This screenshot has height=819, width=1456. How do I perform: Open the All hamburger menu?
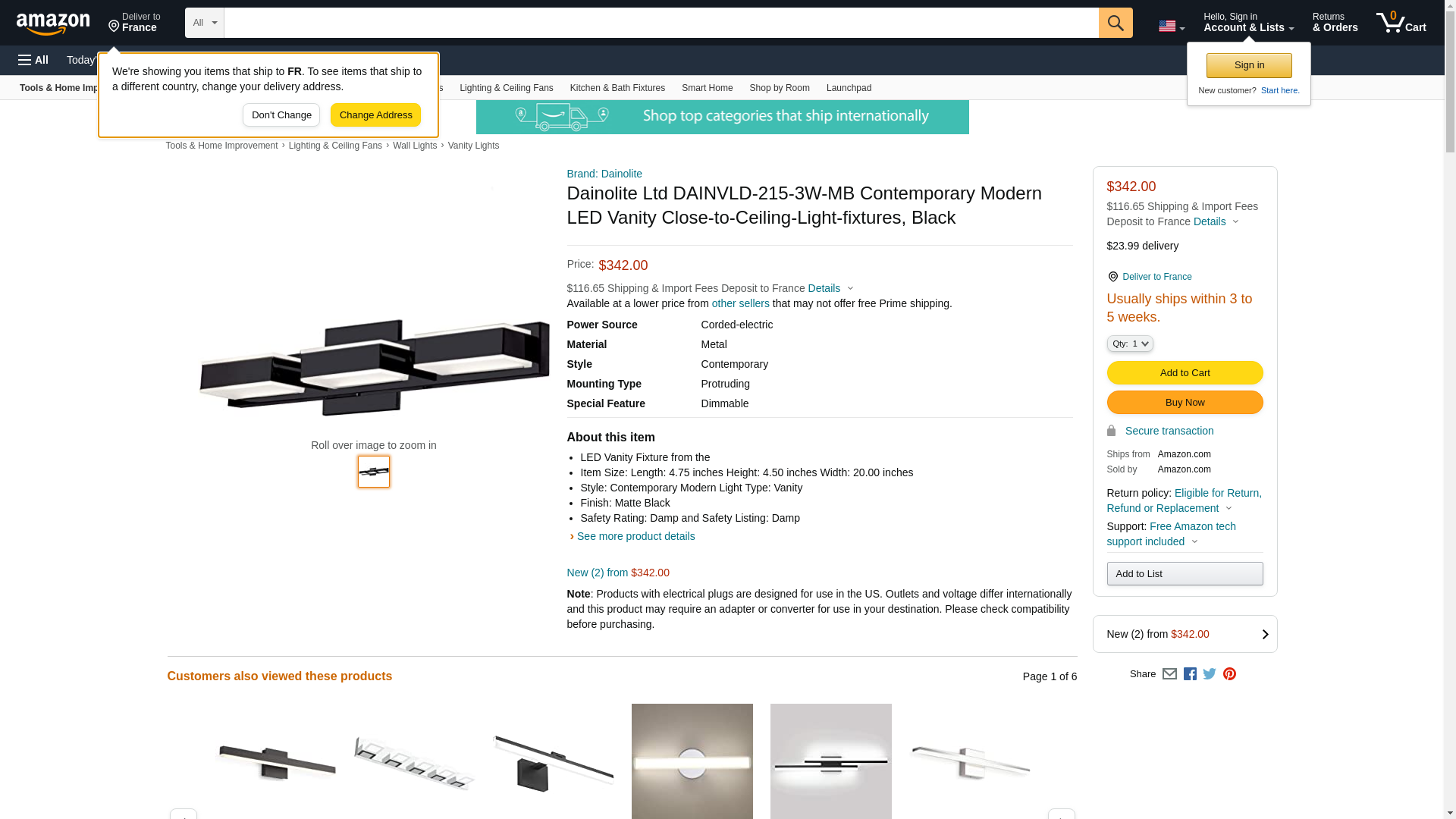pos(33,60)
